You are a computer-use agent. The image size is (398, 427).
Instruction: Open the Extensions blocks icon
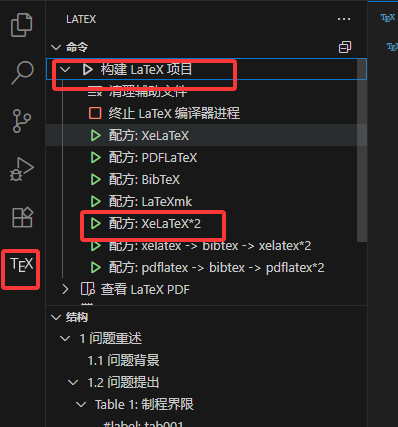click(x=22, y=217)
